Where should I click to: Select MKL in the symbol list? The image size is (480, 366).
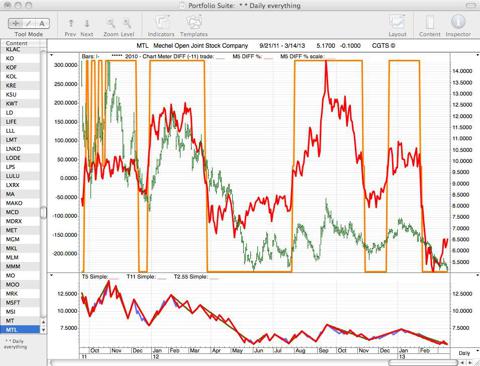pyautogui.click(x=21, y=248)
